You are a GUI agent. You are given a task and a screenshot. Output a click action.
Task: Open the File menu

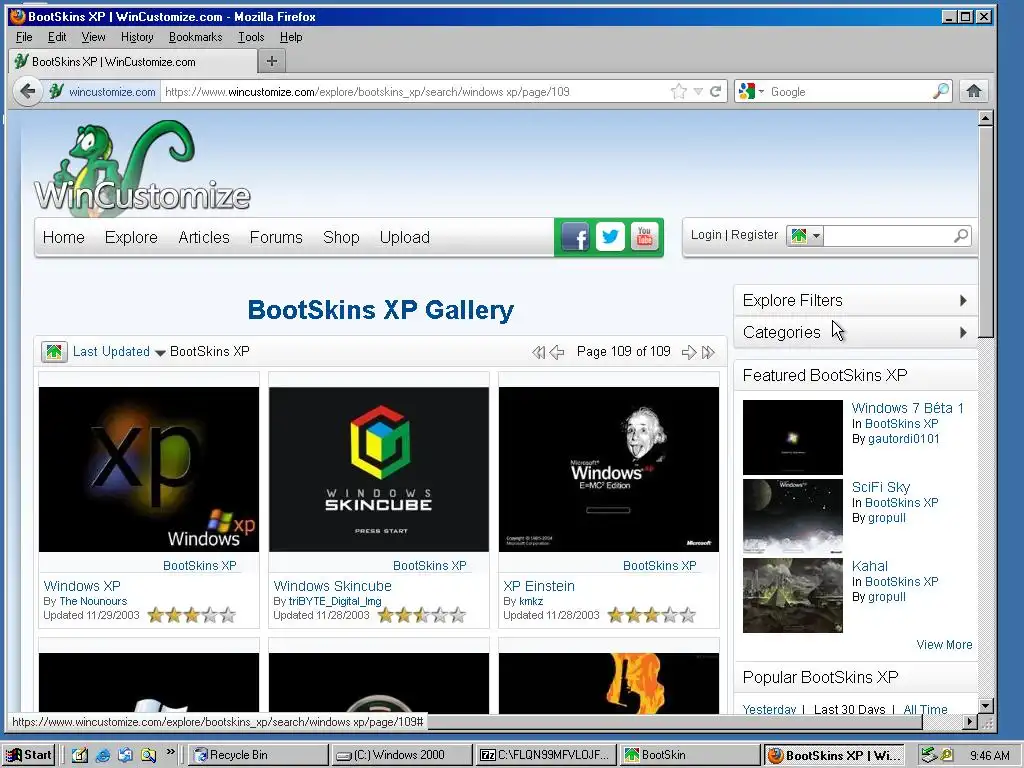tap(24, 37)
